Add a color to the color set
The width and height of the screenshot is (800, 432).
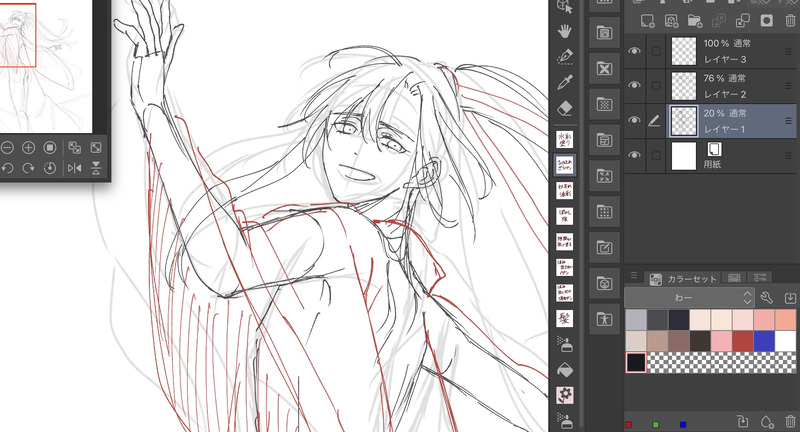click(x=766, y=421)
